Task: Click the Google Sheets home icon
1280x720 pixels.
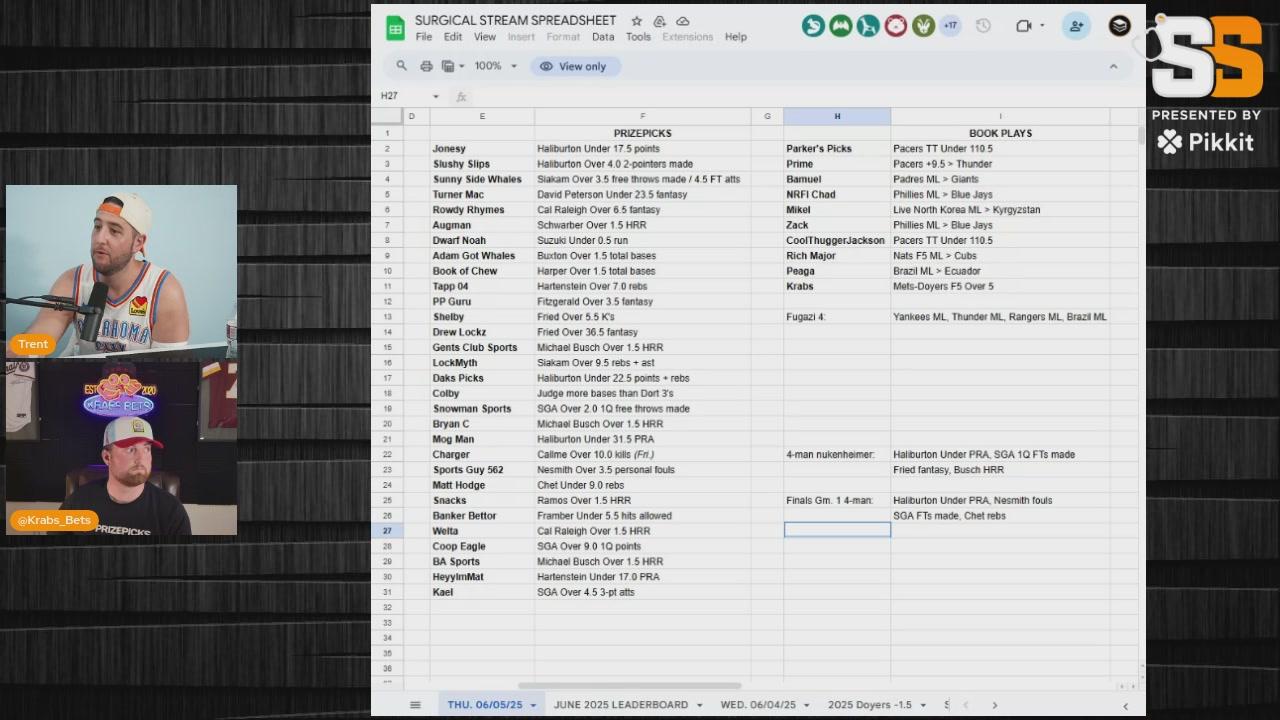Action: click(395, 28)
